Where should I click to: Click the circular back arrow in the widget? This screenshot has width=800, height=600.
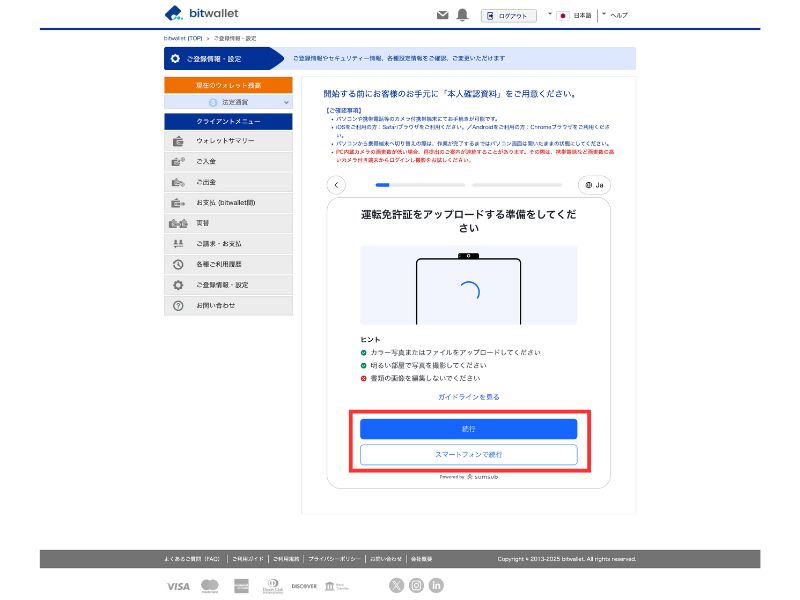click(336, 185)
